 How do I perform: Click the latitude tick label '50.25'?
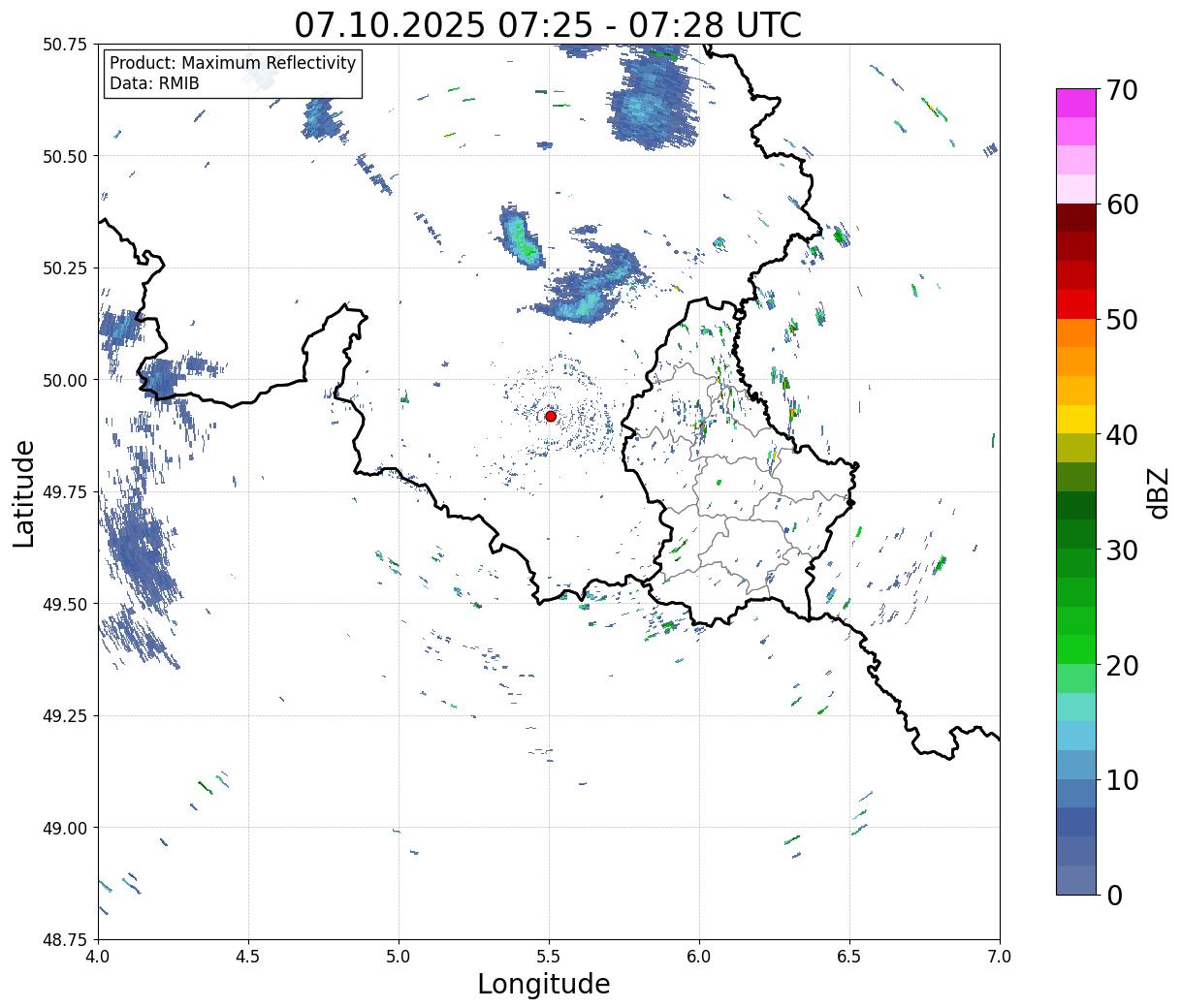pos(64,268)
